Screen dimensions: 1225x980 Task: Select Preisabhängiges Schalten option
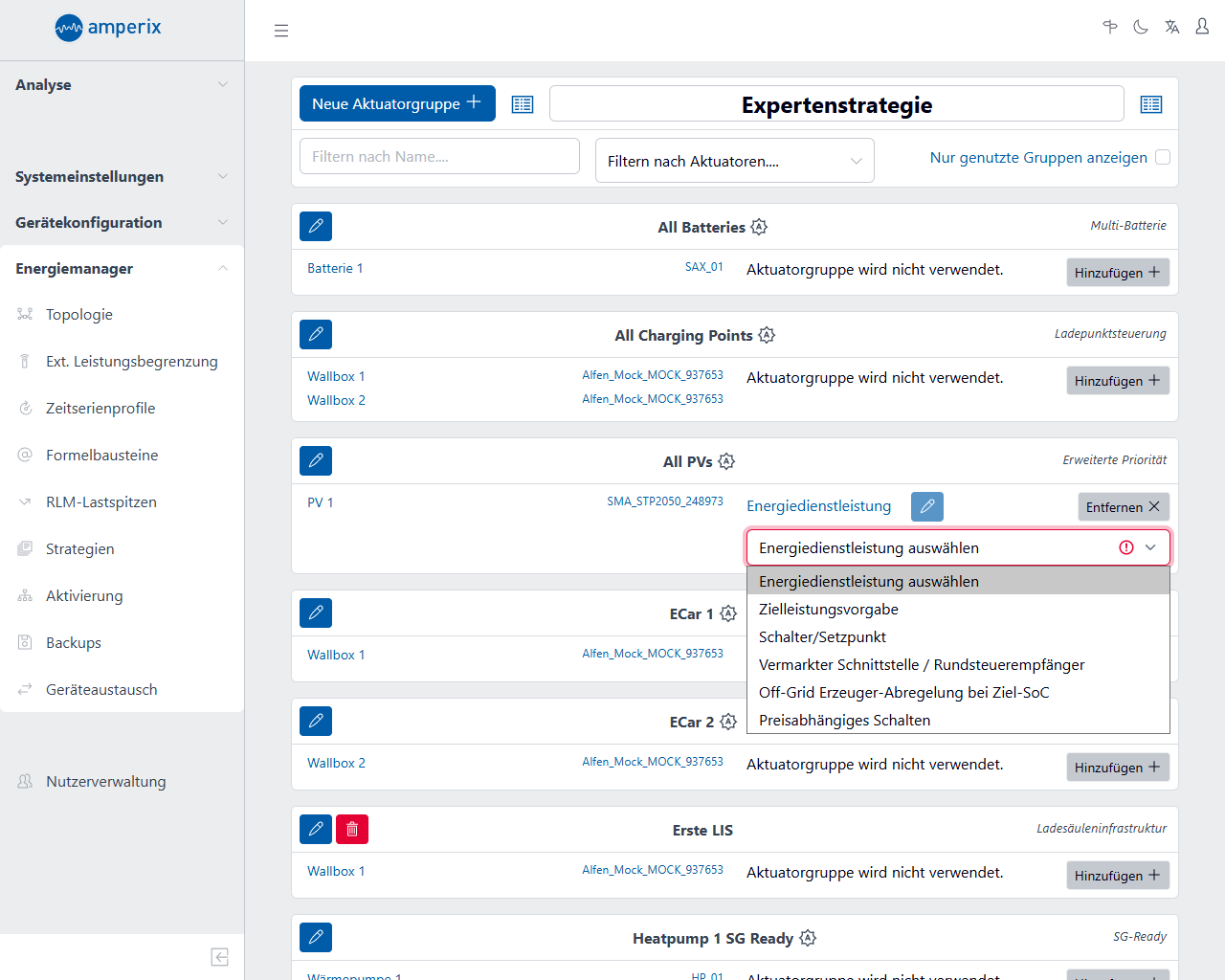(x=844, y=721)
